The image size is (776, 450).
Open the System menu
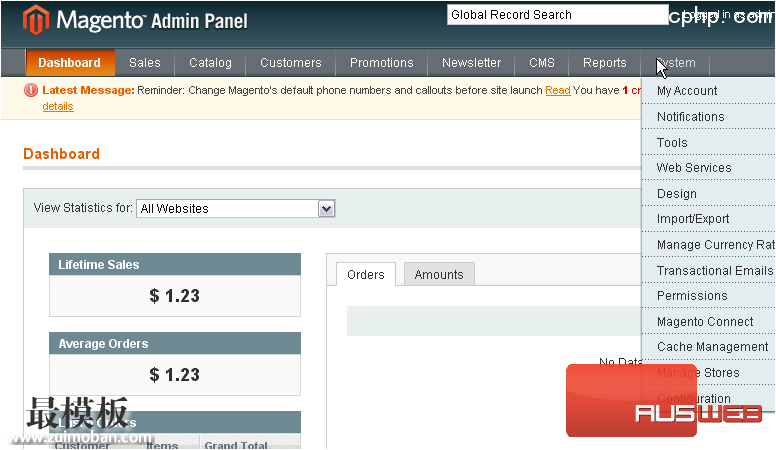coord(676,63)
